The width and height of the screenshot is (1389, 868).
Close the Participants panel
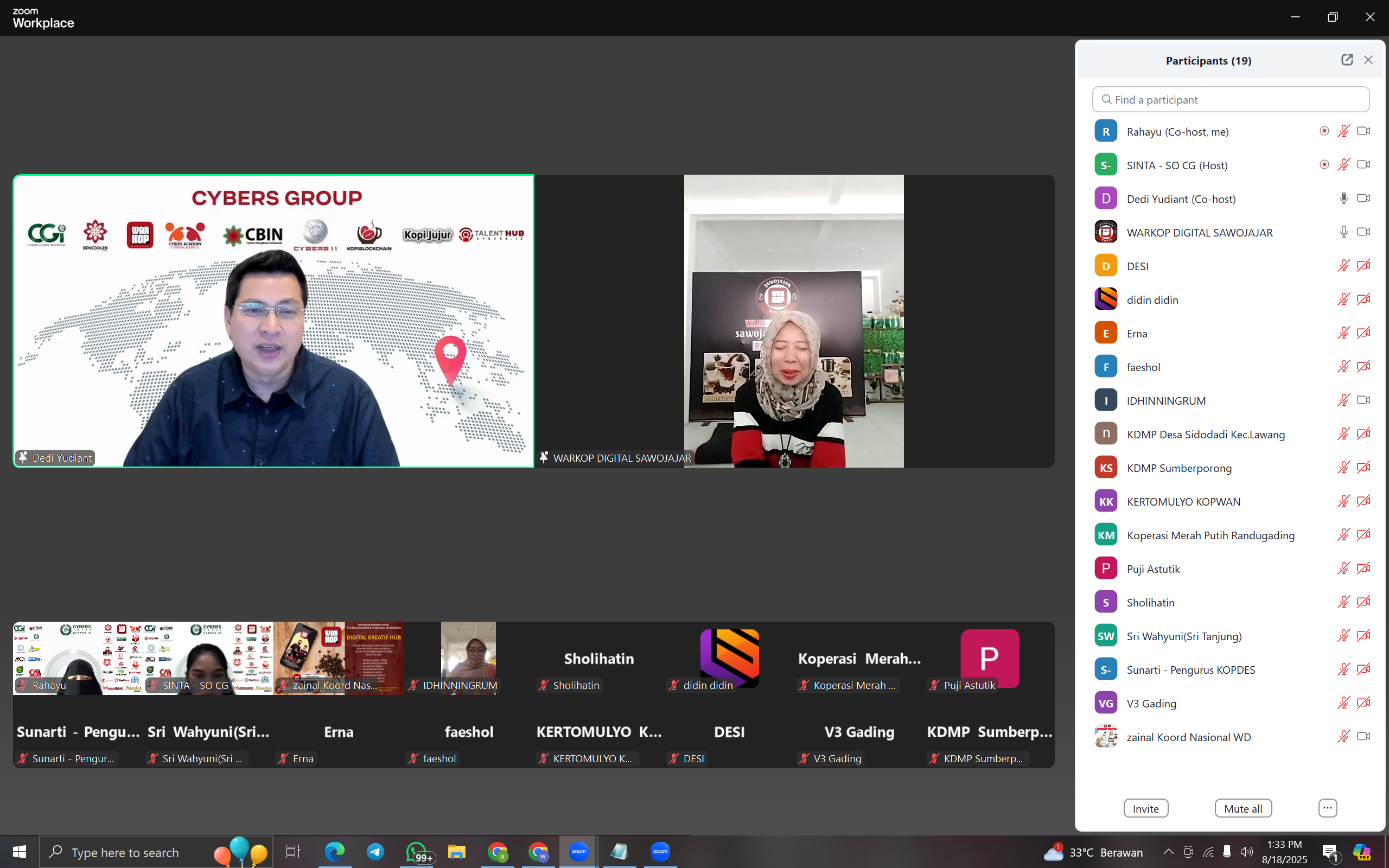point(1368,60)
